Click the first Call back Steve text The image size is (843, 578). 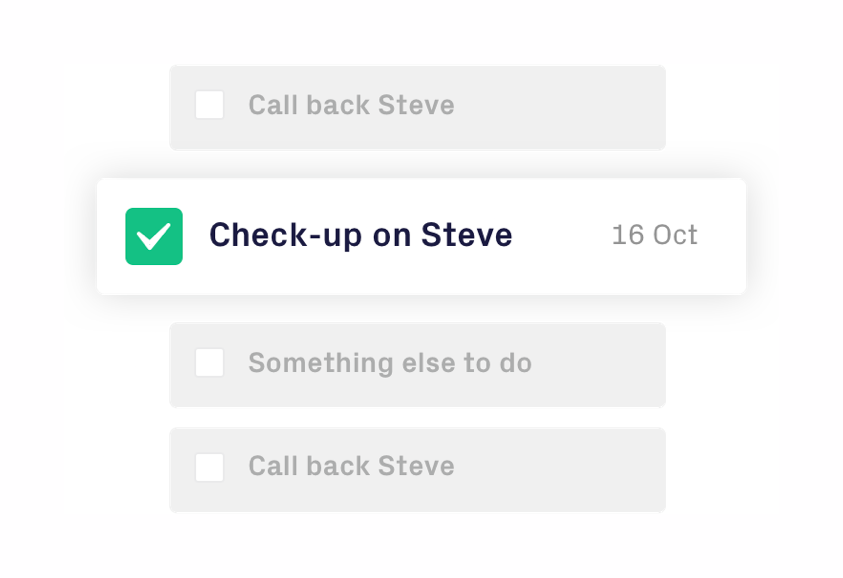(x=351, y=104)
